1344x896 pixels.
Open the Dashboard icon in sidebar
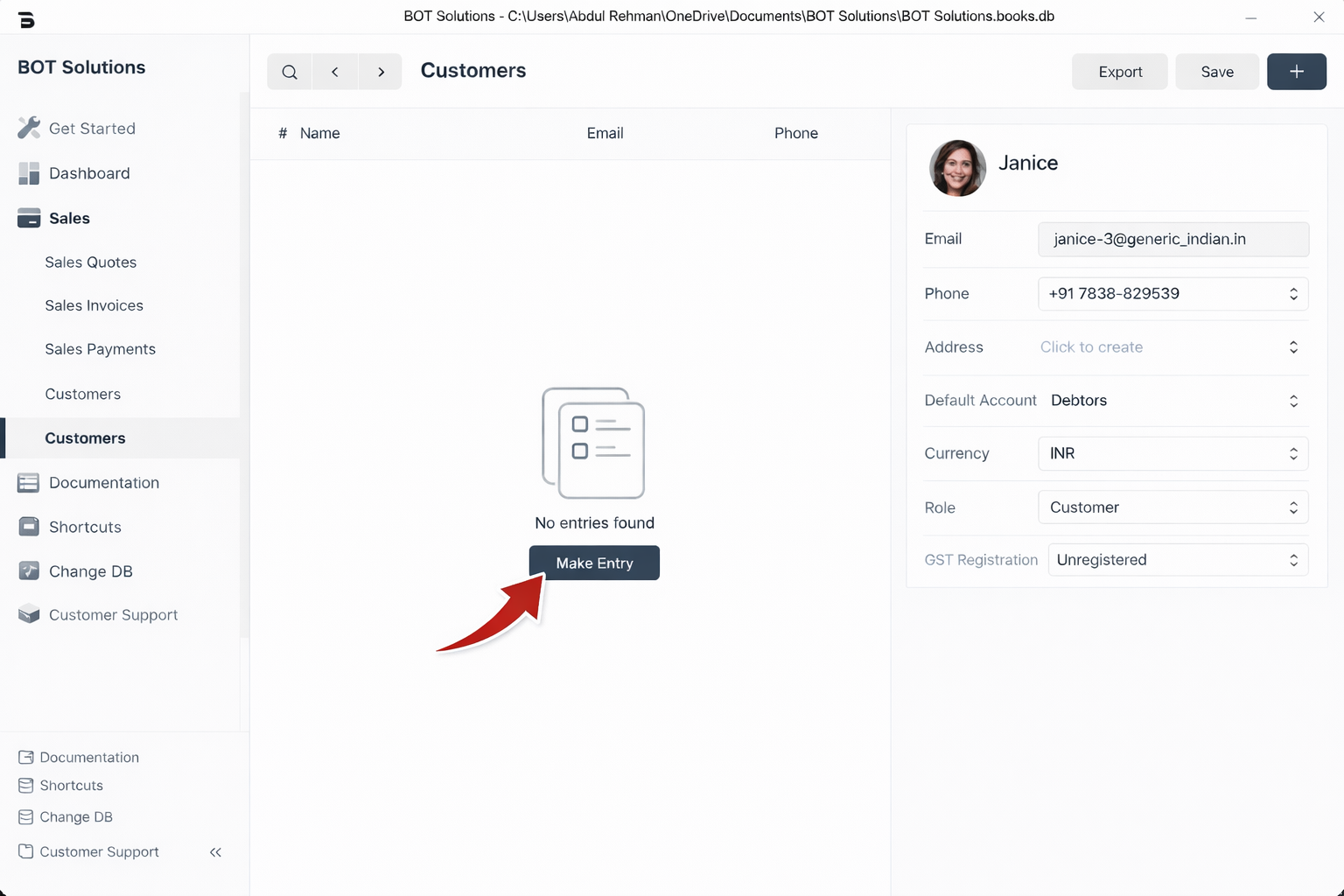(x=29, y=173)
